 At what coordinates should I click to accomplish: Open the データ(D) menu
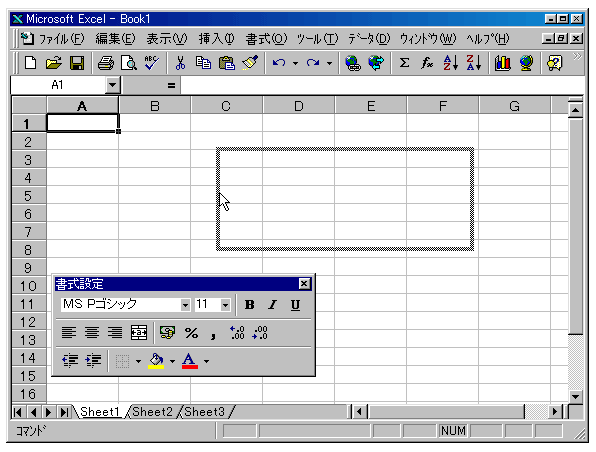(369, 39)
